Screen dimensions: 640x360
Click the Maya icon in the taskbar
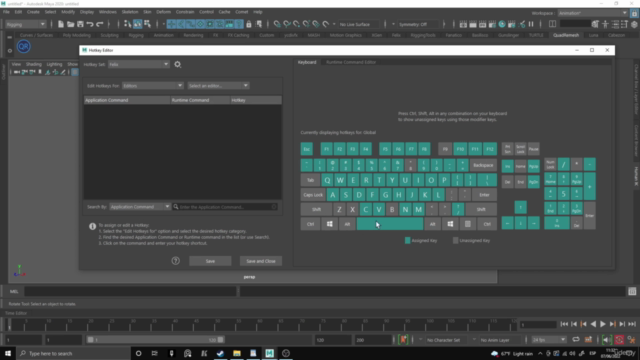269,353
